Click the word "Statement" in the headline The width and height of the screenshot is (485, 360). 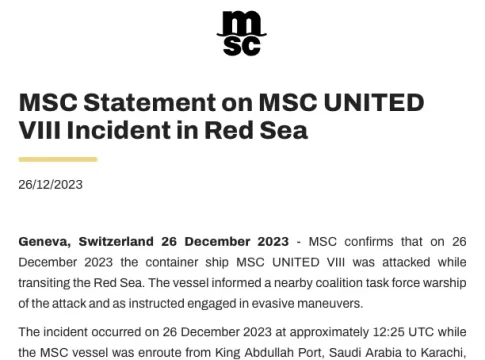click(x=150, y=102)
